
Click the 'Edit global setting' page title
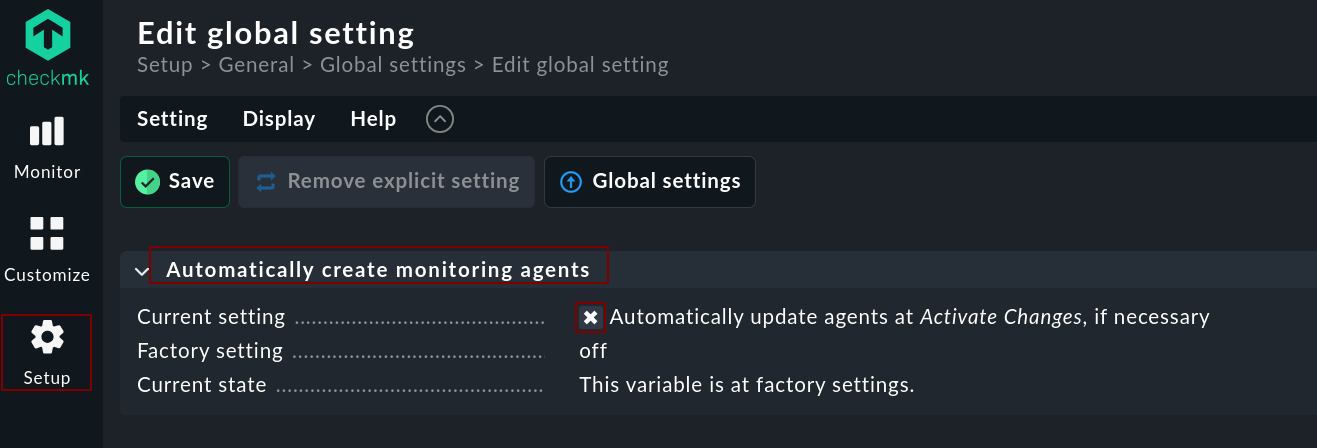(x=276, y=33)
